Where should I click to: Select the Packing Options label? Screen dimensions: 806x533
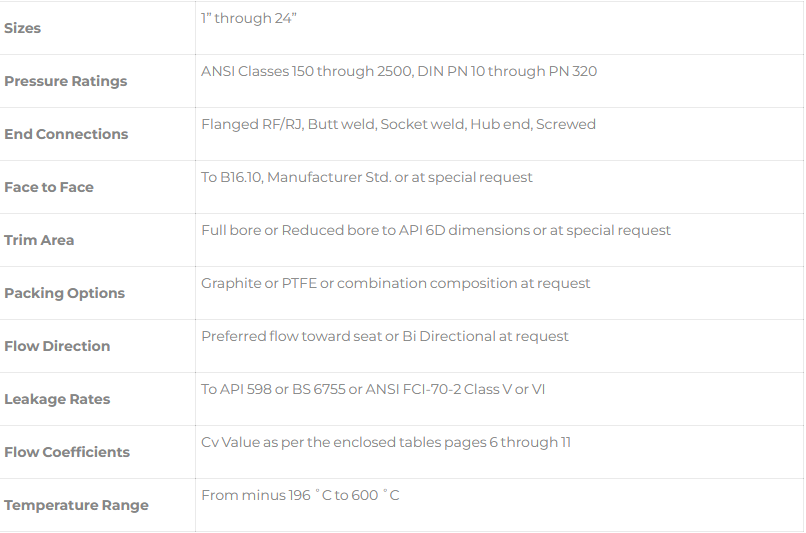[x=65, y=293]
